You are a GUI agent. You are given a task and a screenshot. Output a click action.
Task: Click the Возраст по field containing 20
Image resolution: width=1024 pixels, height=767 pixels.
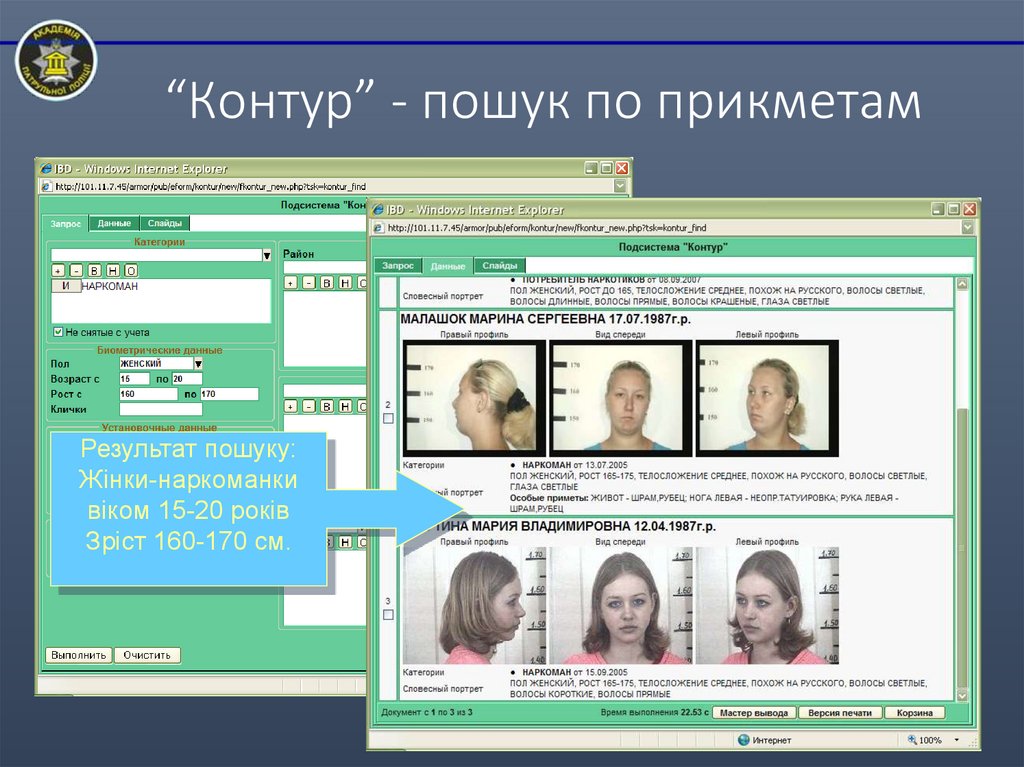187,379
